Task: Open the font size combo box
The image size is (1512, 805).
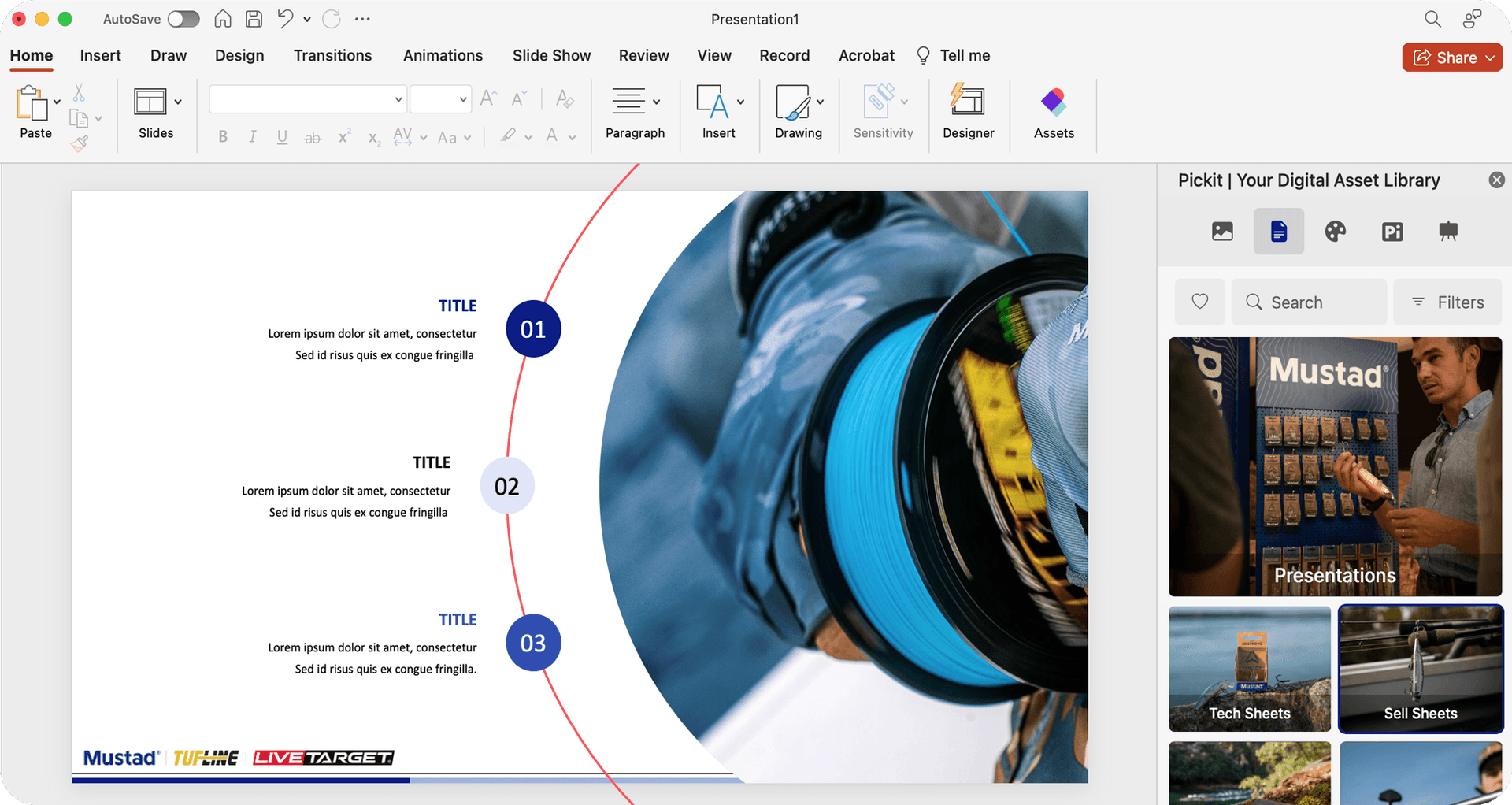Action: pos(440,99)
